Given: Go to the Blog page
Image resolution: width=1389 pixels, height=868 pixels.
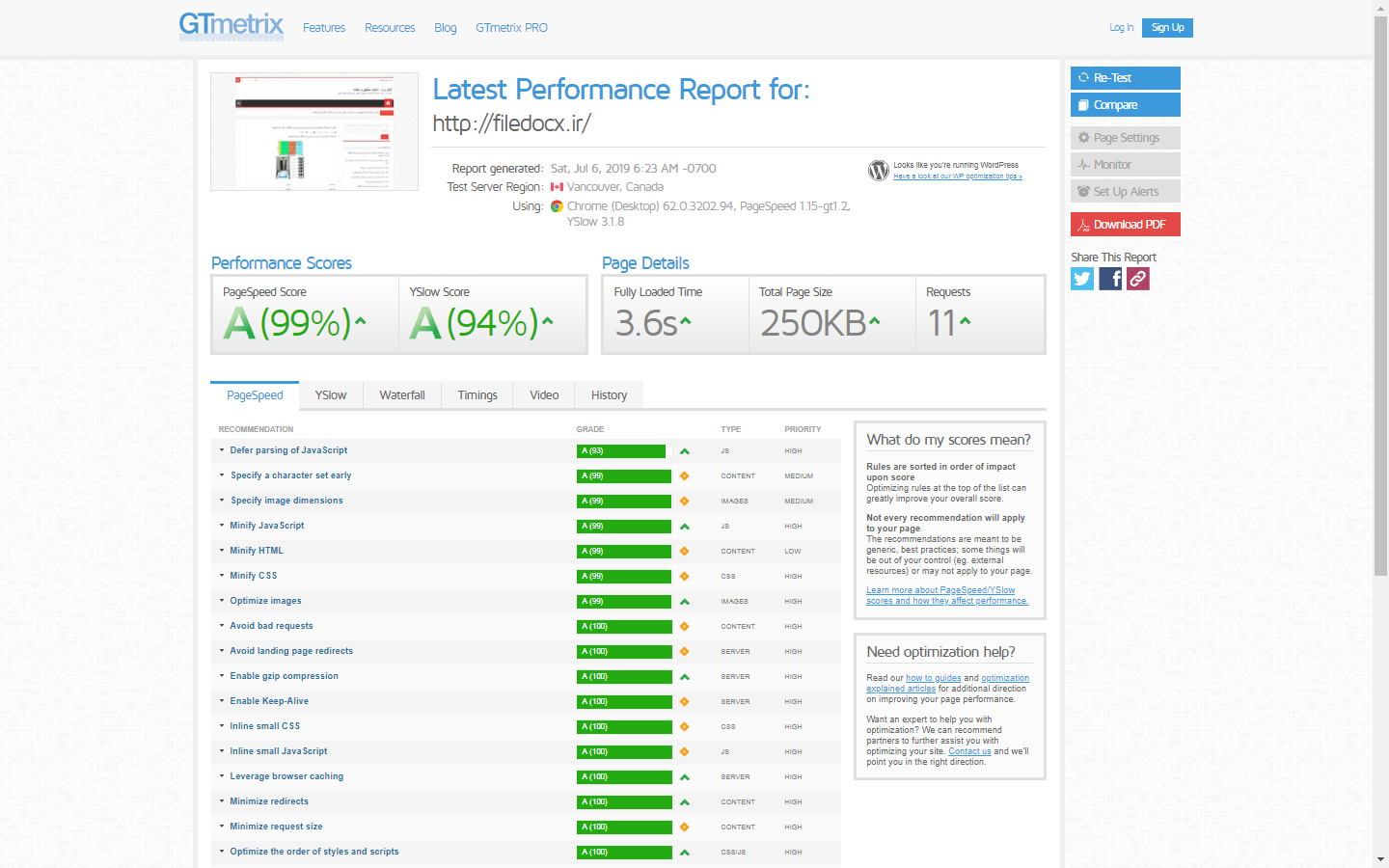Looking at the screenshot, I should [446, 28].
